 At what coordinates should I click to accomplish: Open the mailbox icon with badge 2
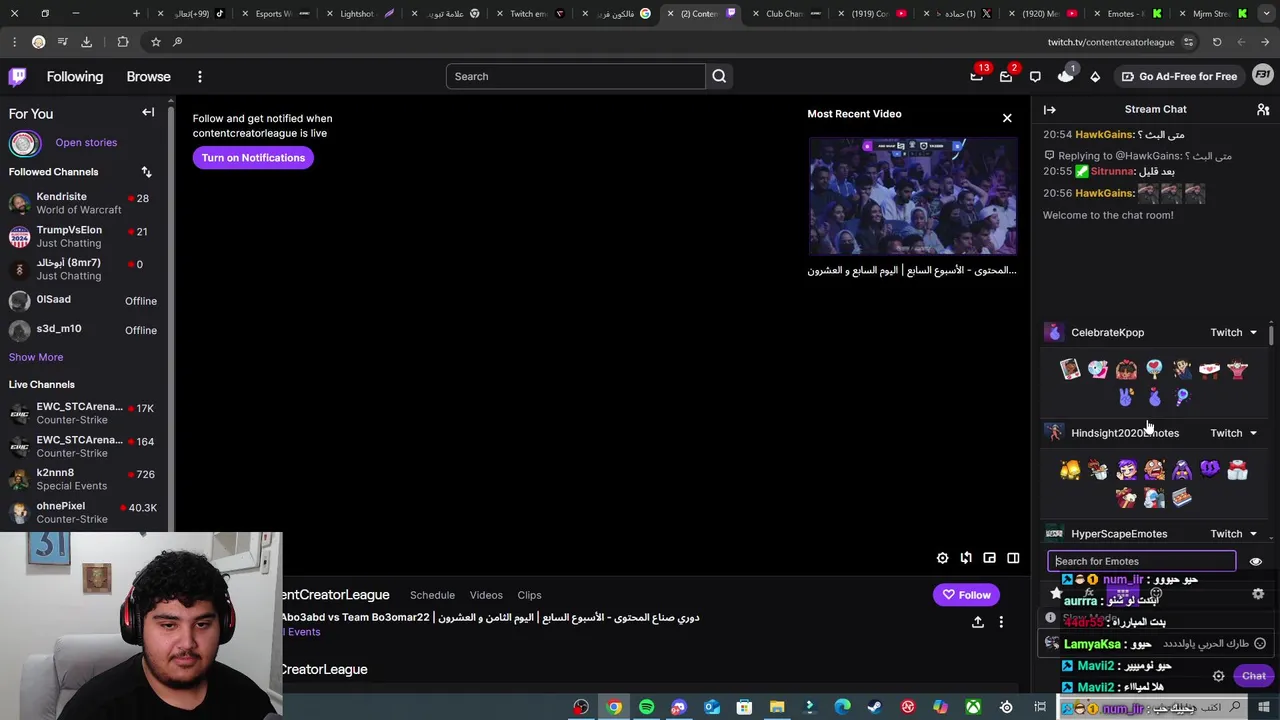[1006, 76]
